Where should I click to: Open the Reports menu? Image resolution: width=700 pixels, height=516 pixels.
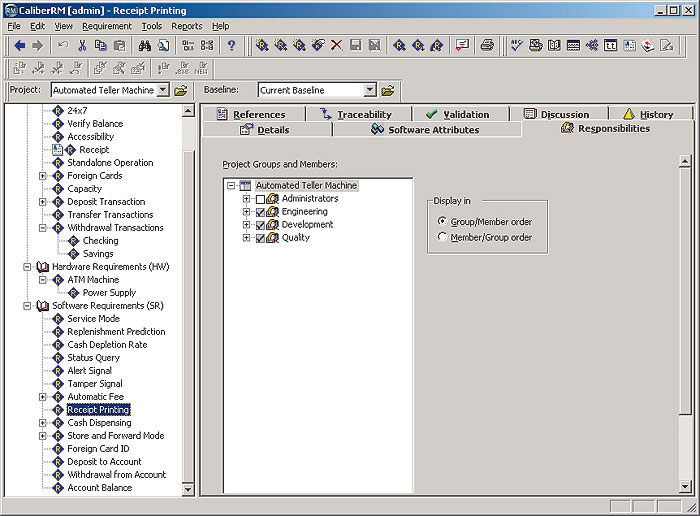tap(187, 26)
